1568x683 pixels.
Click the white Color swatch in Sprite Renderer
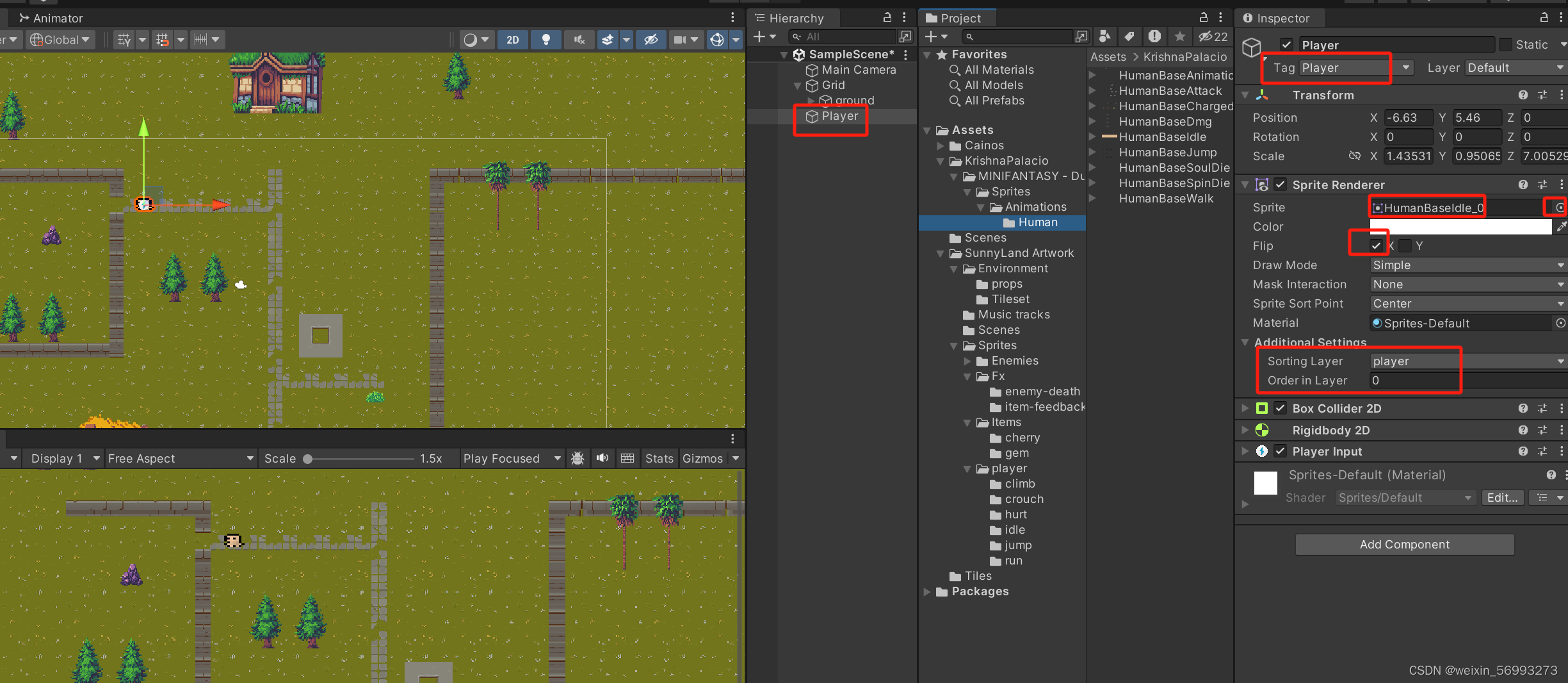tap(1460, 227)
